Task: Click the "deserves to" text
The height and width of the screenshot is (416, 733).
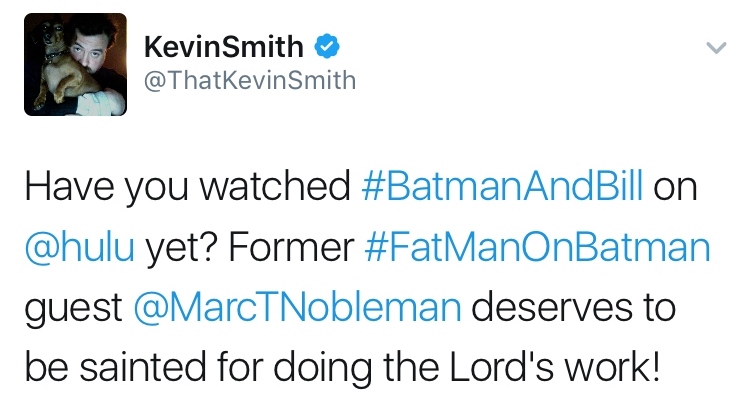Action: pos(580,306)
